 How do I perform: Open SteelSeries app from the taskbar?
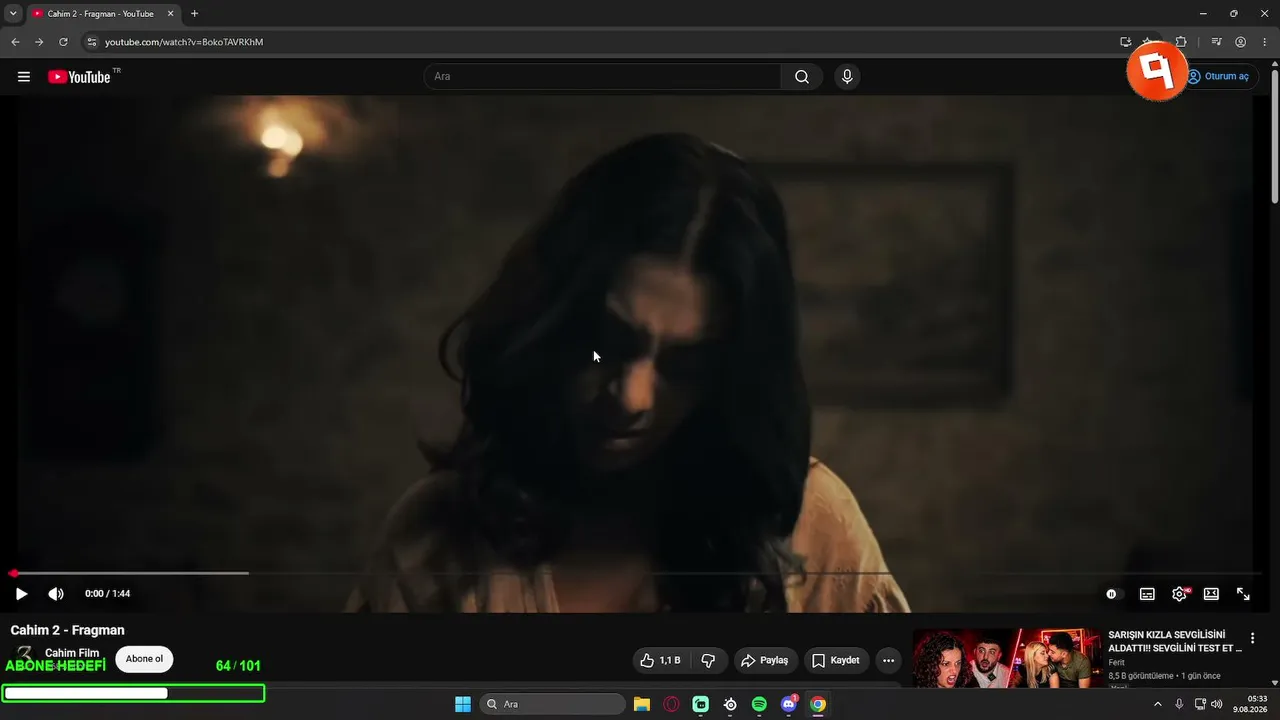click(x=730, y=704)
